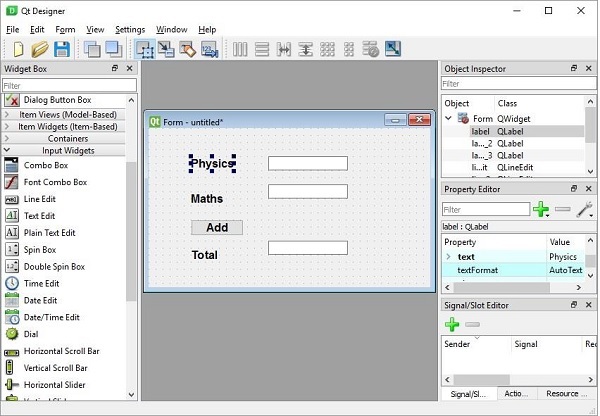Click the input field next to Maths
The width and height of the screenshot is (600, 416).
[307, 191]
